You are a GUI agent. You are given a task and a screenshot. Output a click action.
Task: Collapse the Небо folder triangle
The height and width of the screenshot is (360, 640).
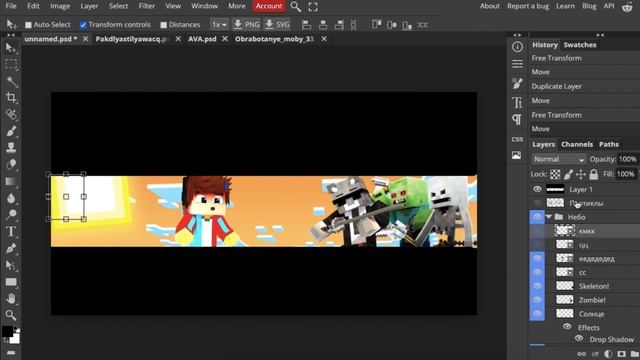[549, 217]
